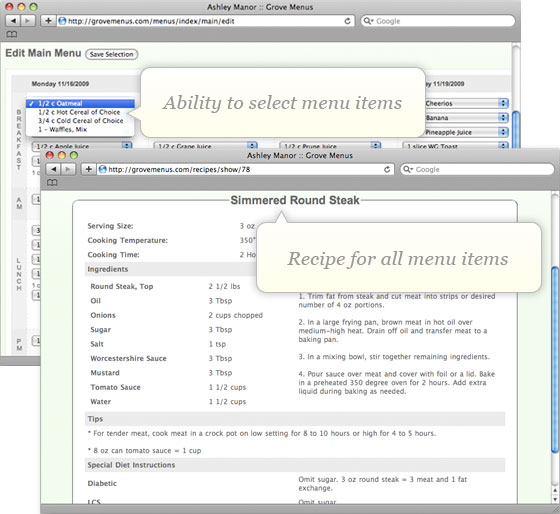Screen dimensions: 560x514
Task: Open the Cheerios dropdown
Action: tap(466, 103)
